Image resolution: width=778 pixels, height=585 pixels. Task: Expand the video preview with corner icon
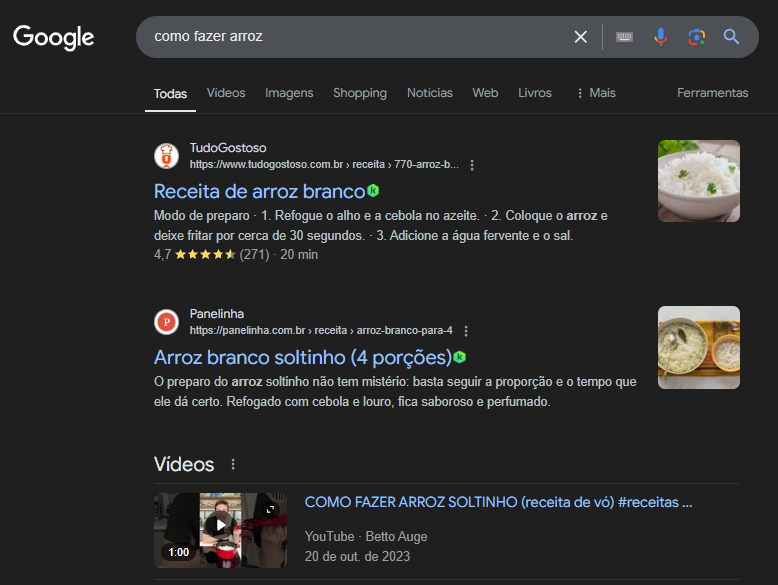[x=270, y=510]
